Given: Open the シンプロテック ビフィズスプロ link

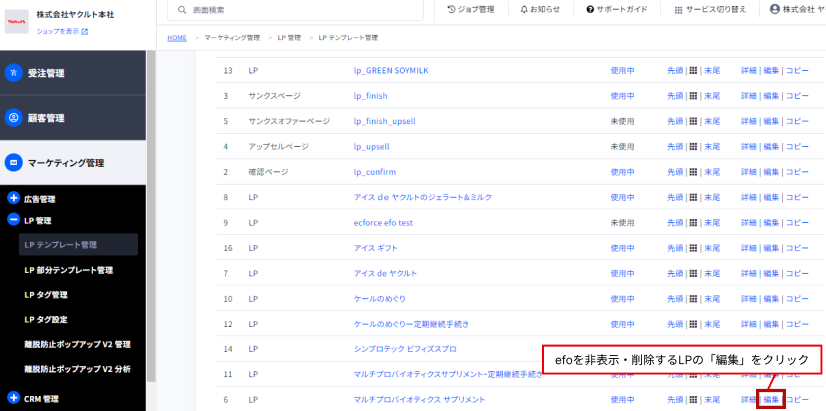Looking at the screenshot, I should point(405,349).
